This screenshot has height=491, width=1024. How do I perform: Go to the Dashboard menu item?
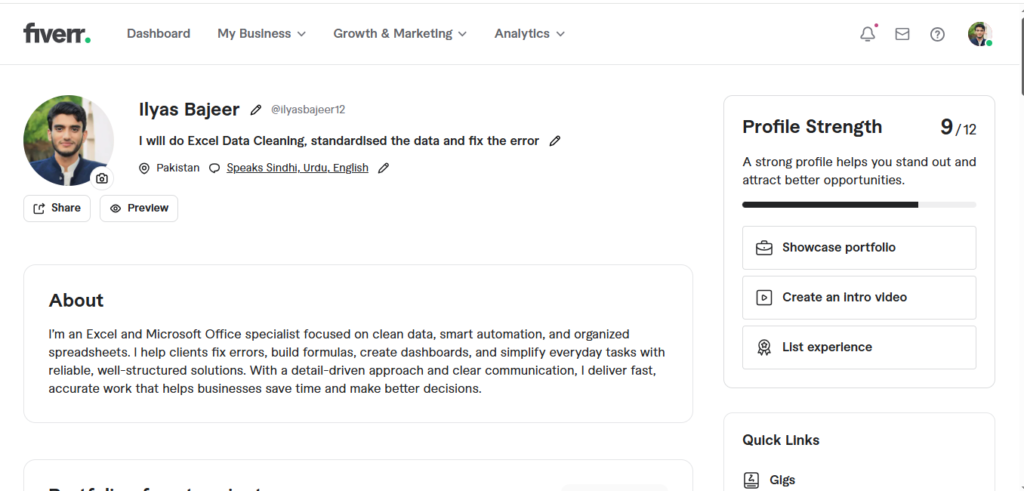pyautogui.click(x=158, y=34)
